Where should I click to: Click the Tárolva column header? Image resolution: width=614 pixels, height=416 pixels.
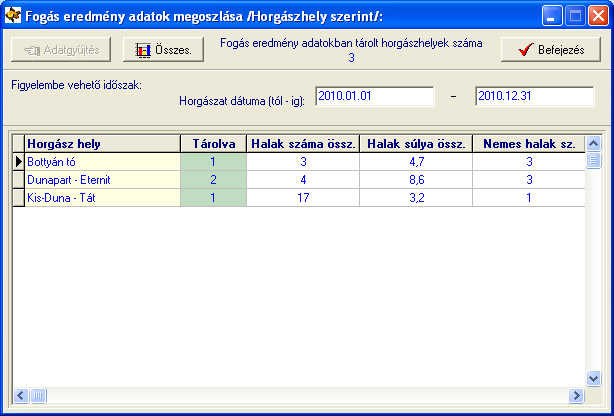(213, 144)
